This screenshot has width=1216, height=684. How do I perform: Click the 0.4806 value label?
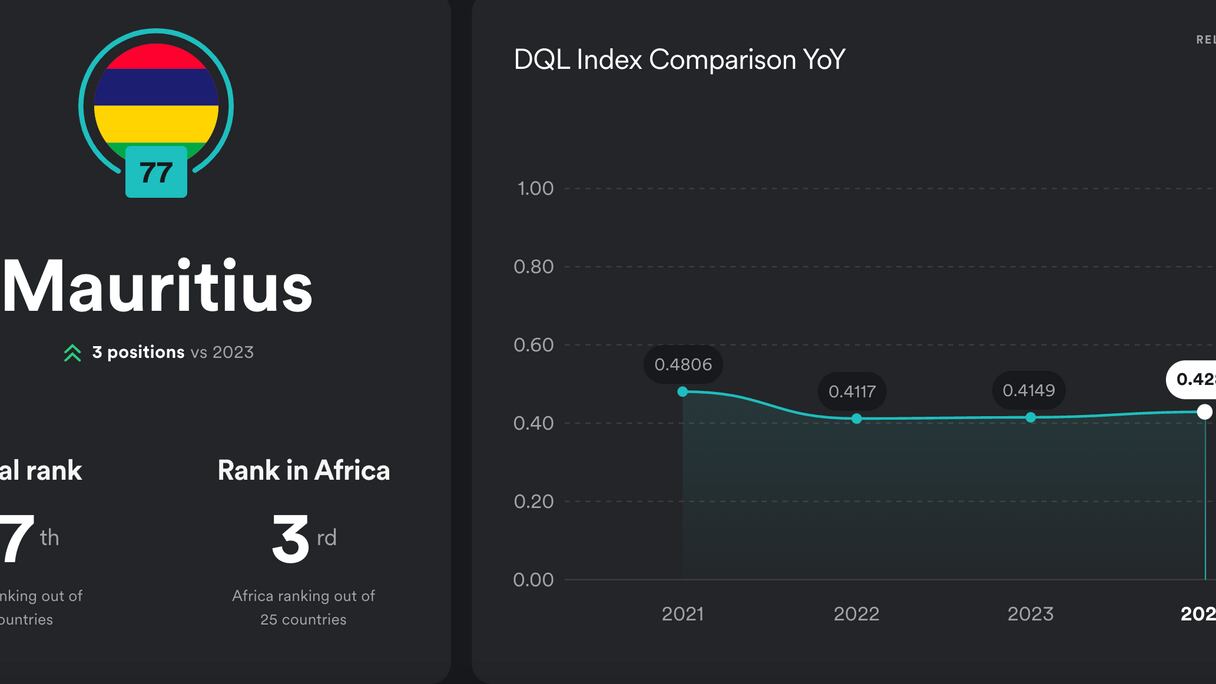coord(683,365)
